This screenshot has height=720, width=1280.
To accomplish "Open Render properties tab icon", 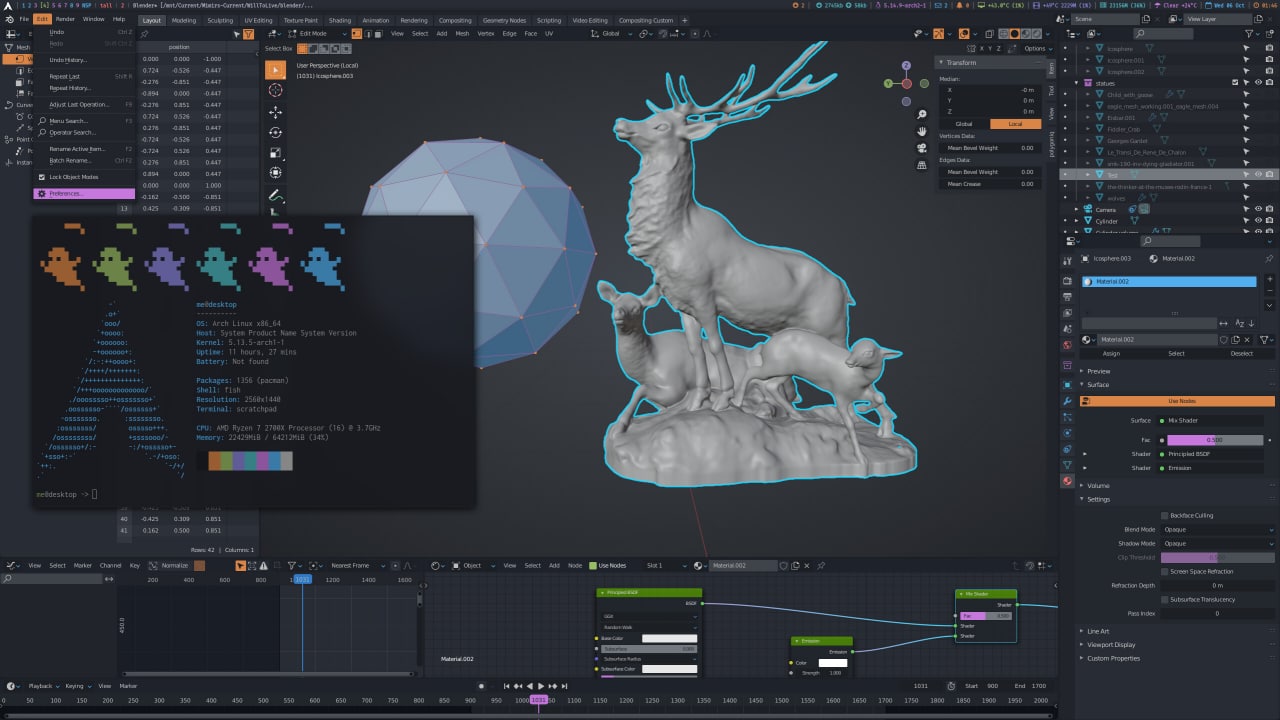I will (1067, 281).
